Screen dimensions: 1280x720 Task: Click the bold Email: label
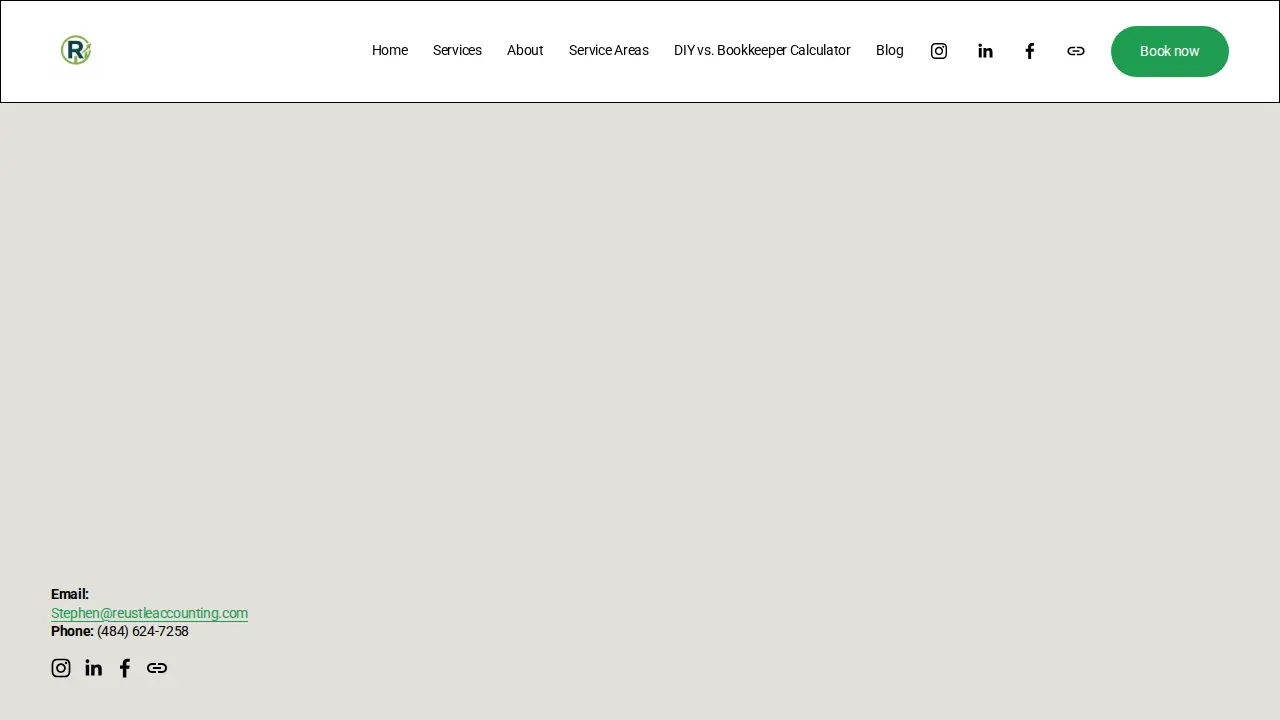coord(70,594)
